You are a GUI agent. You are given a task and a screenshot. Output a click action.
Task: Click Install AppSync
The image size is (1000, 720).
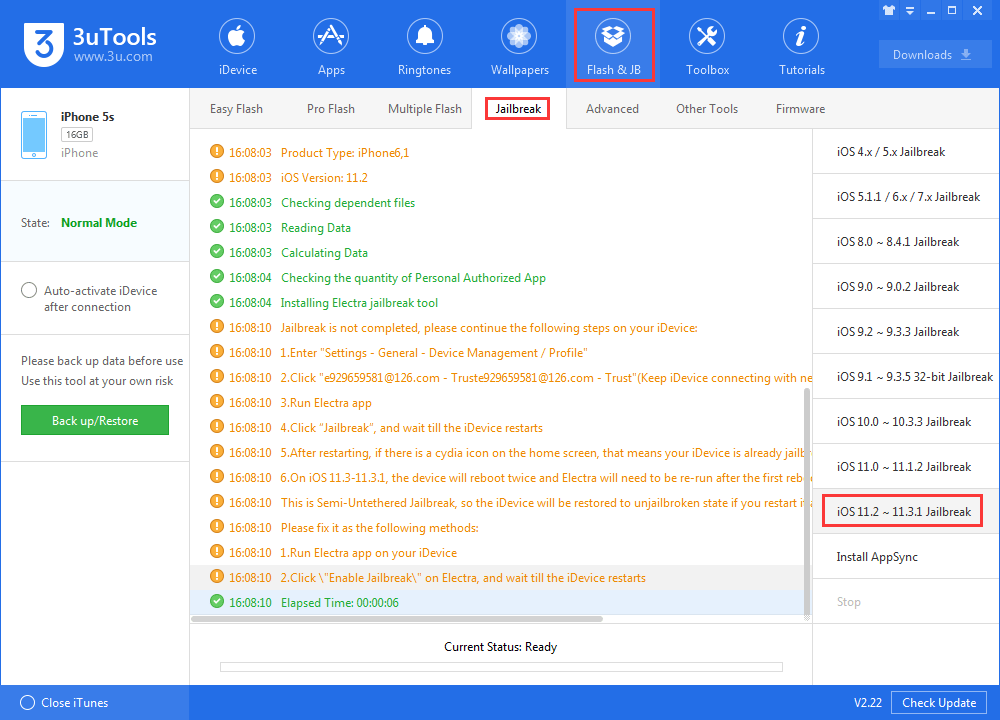906,557
